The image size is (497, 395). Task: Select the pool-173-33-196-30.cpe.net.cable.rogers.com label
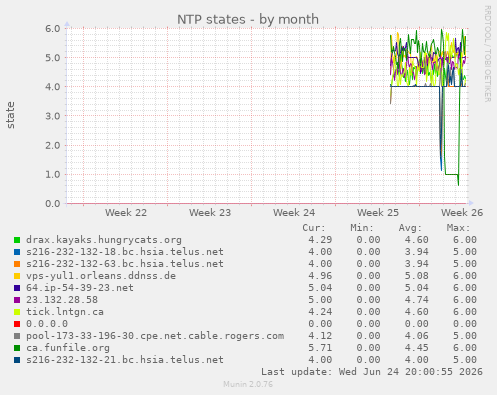click(155, 336)
